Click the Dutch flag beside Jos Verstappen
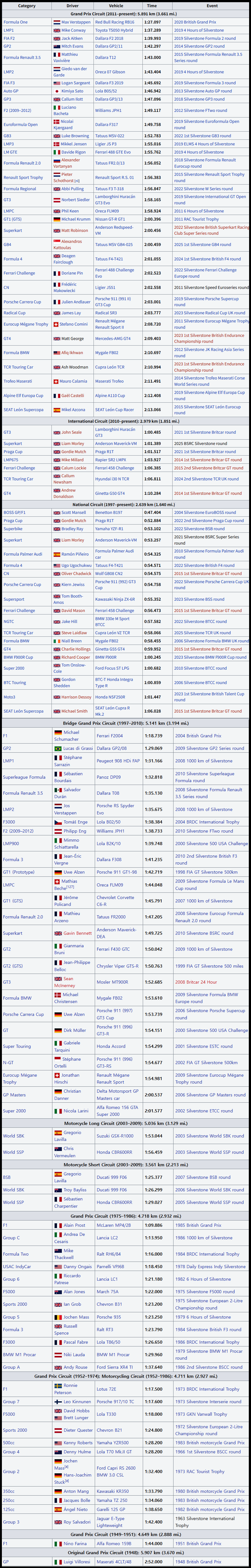 tap(58, 806)
